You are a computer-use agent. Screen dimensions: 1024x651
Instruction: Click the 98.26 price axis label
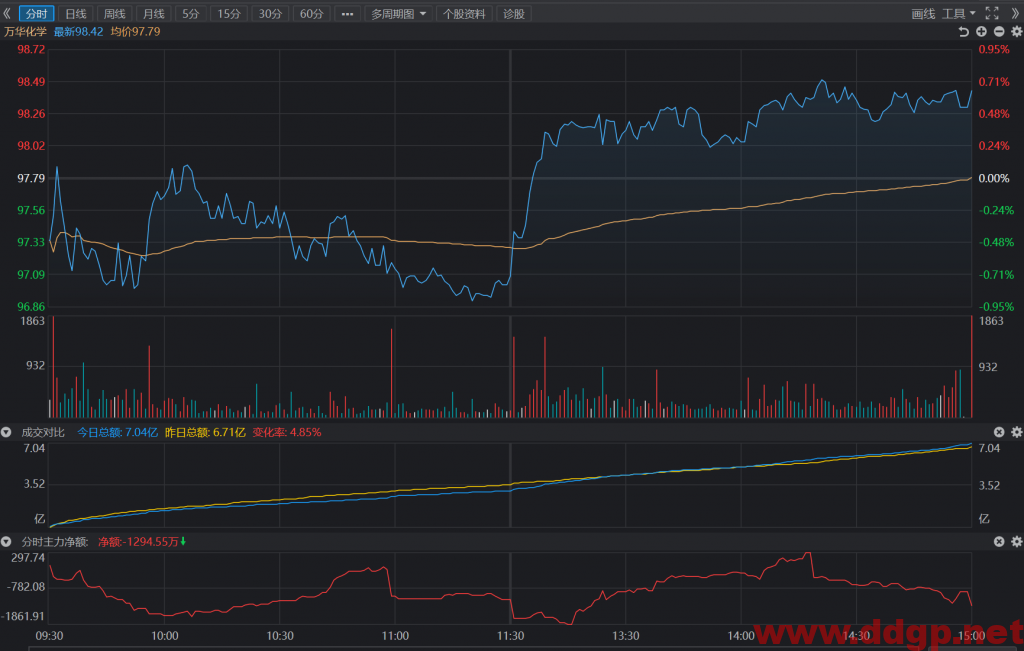point(31,114)
